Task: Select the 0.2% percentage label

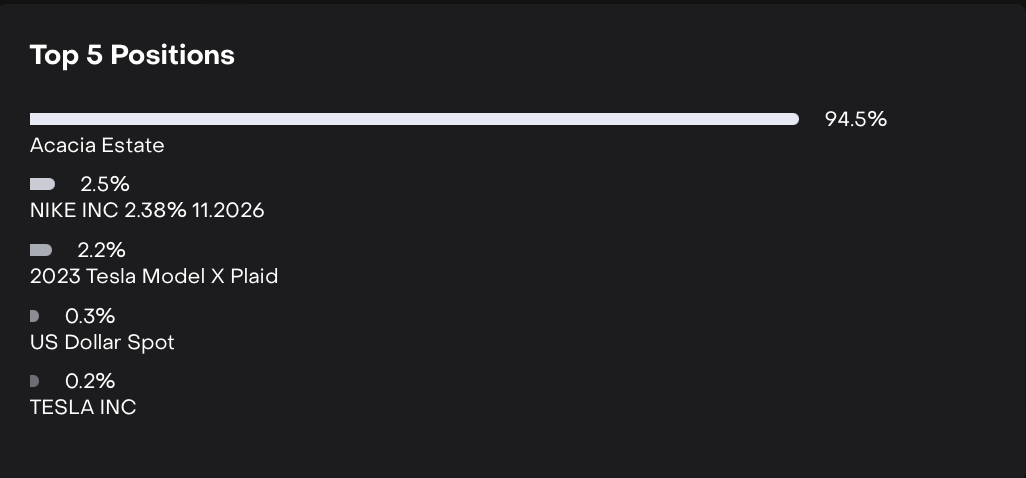Action: [x=90, y=381]
